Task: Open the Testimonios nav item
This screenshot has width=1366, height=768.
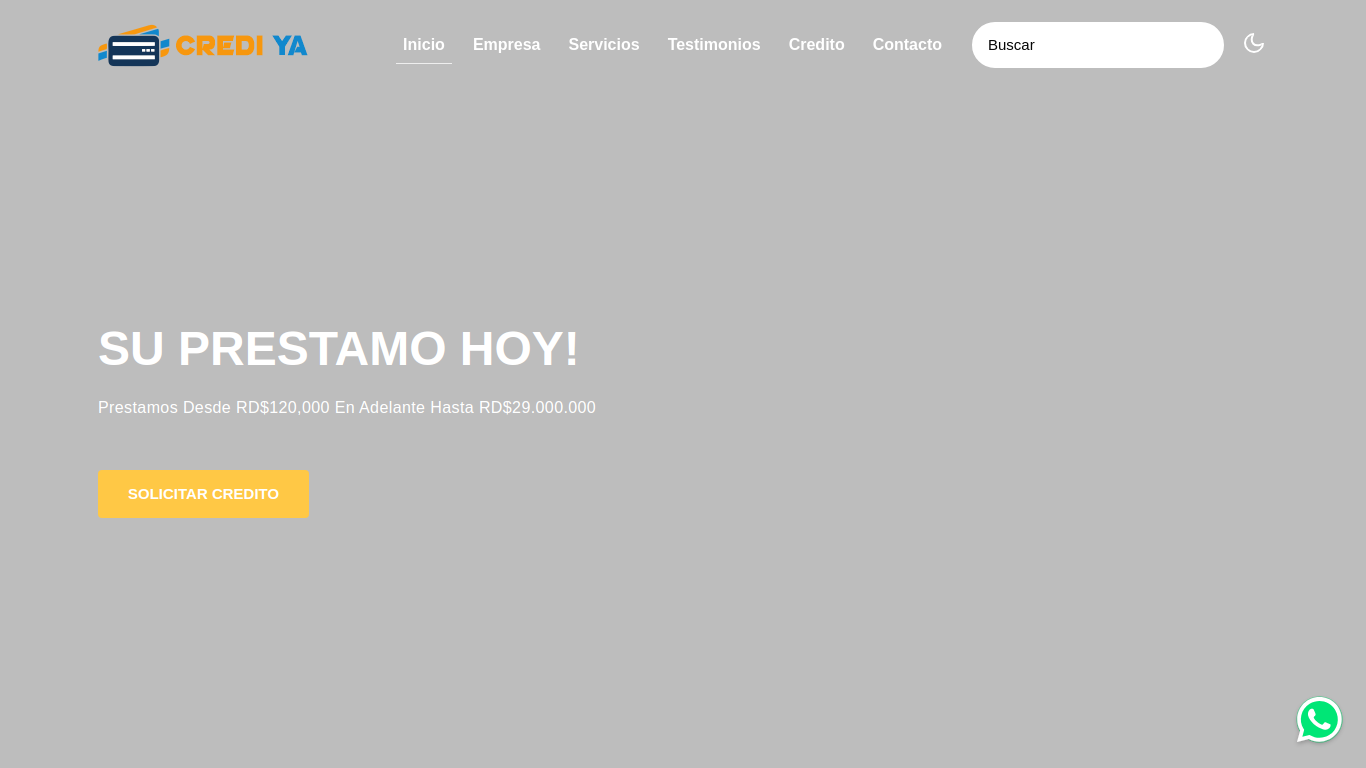Action: 714,45
